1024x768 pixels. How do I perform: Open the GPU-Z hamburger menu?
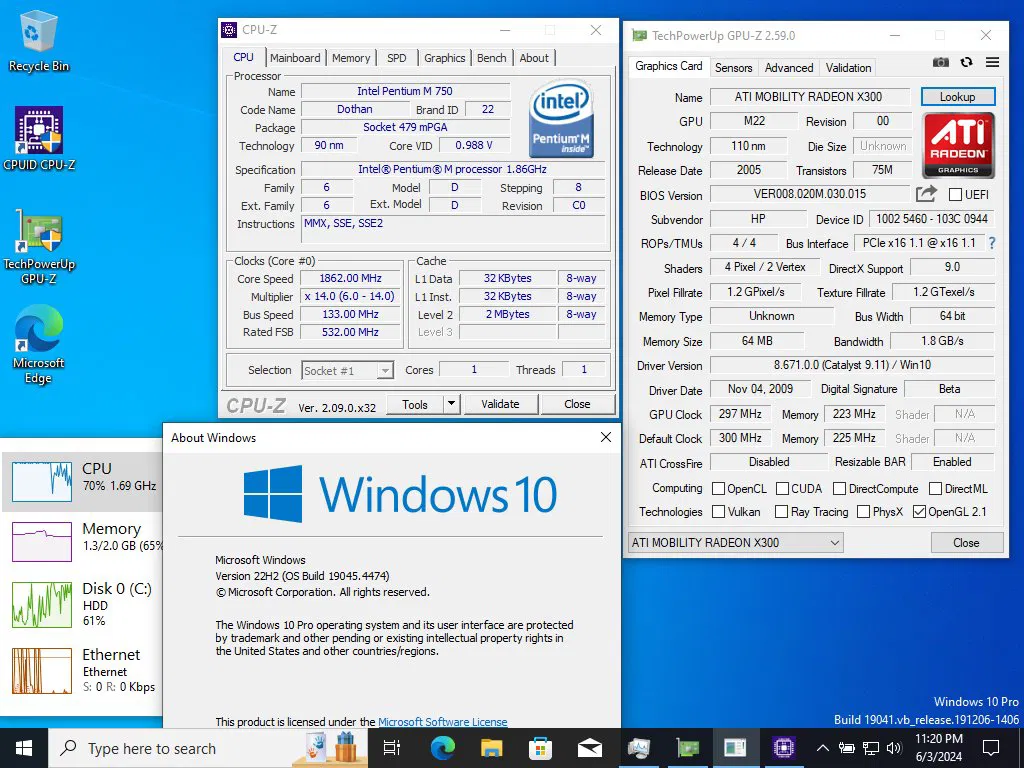(x=992, y=62)
